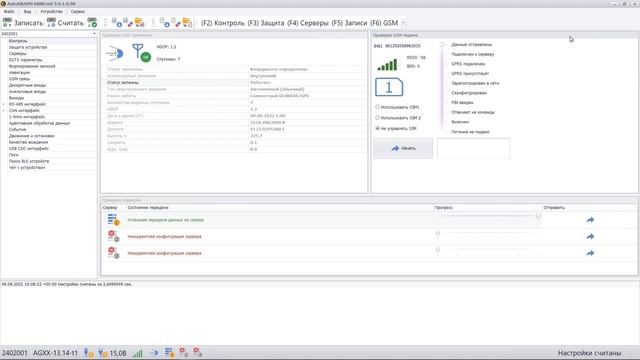Switch to (F6) GSM tab
This screenshot has height=360, width=640.
(384, 23)
